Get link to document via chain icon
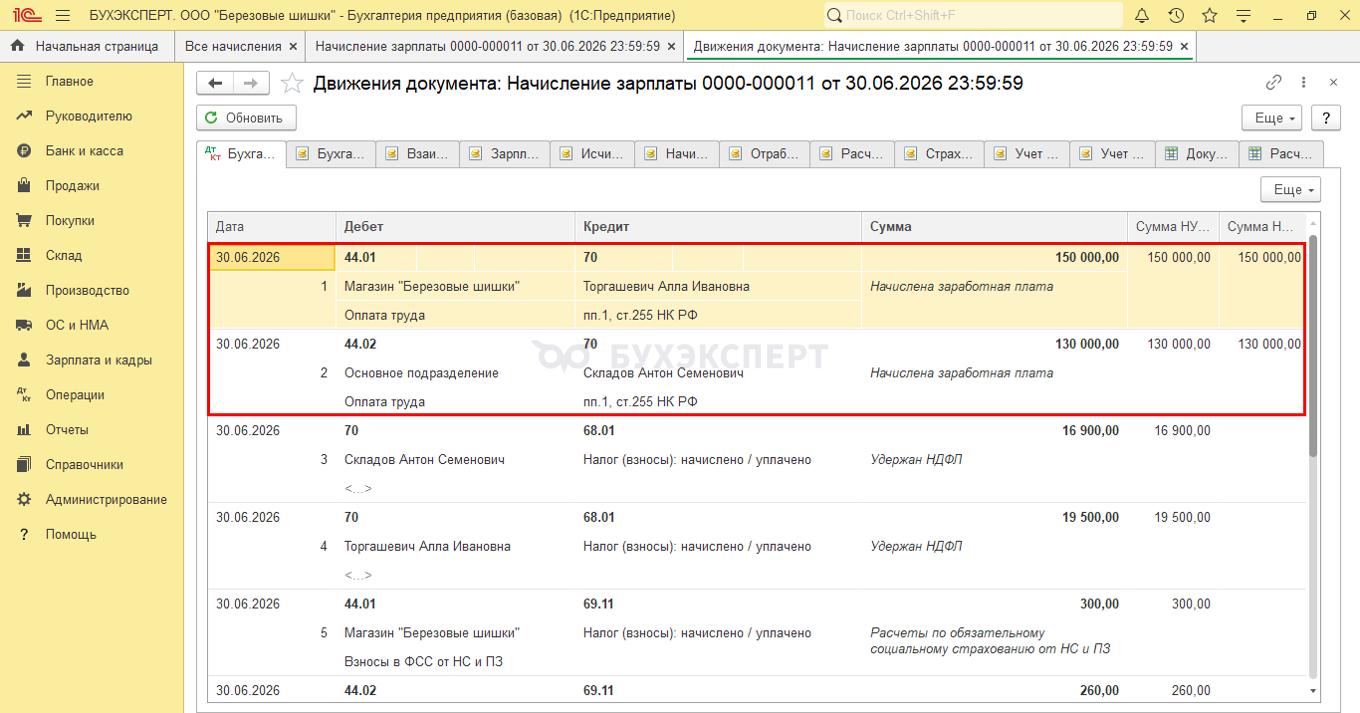The image size is (1360, 713). click(x=1273, y=83)
